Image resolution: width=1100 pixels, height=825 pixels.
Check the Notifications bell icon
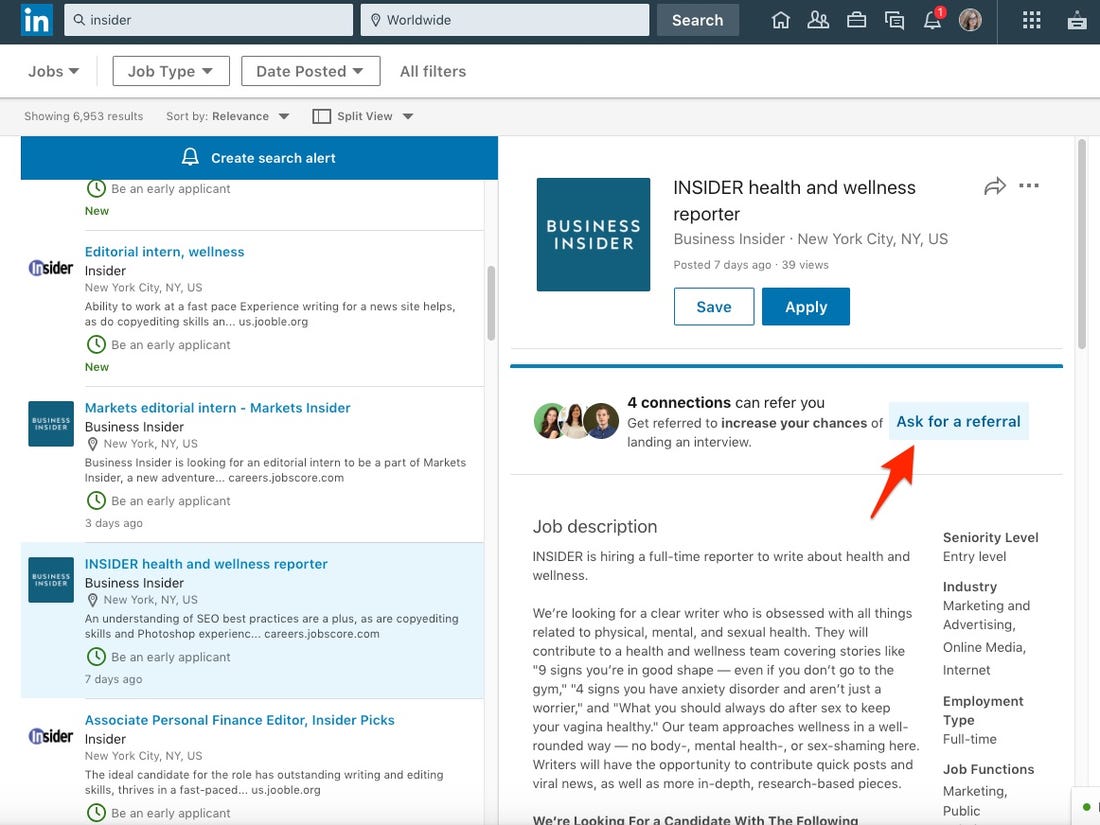(932, 19)
